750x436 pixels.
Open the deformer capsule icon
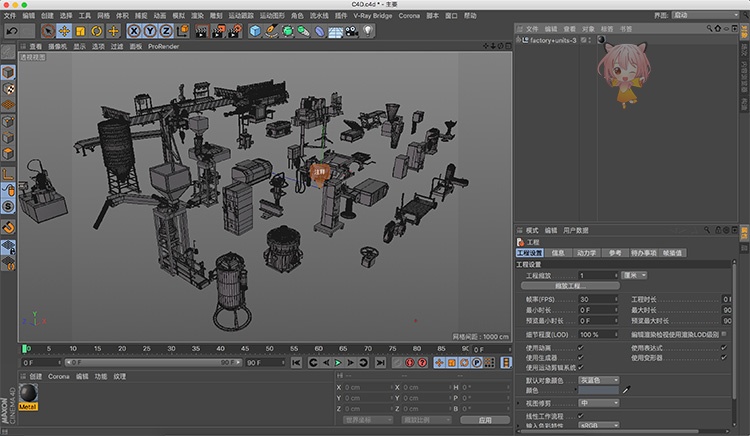click(x=320, y=31)
